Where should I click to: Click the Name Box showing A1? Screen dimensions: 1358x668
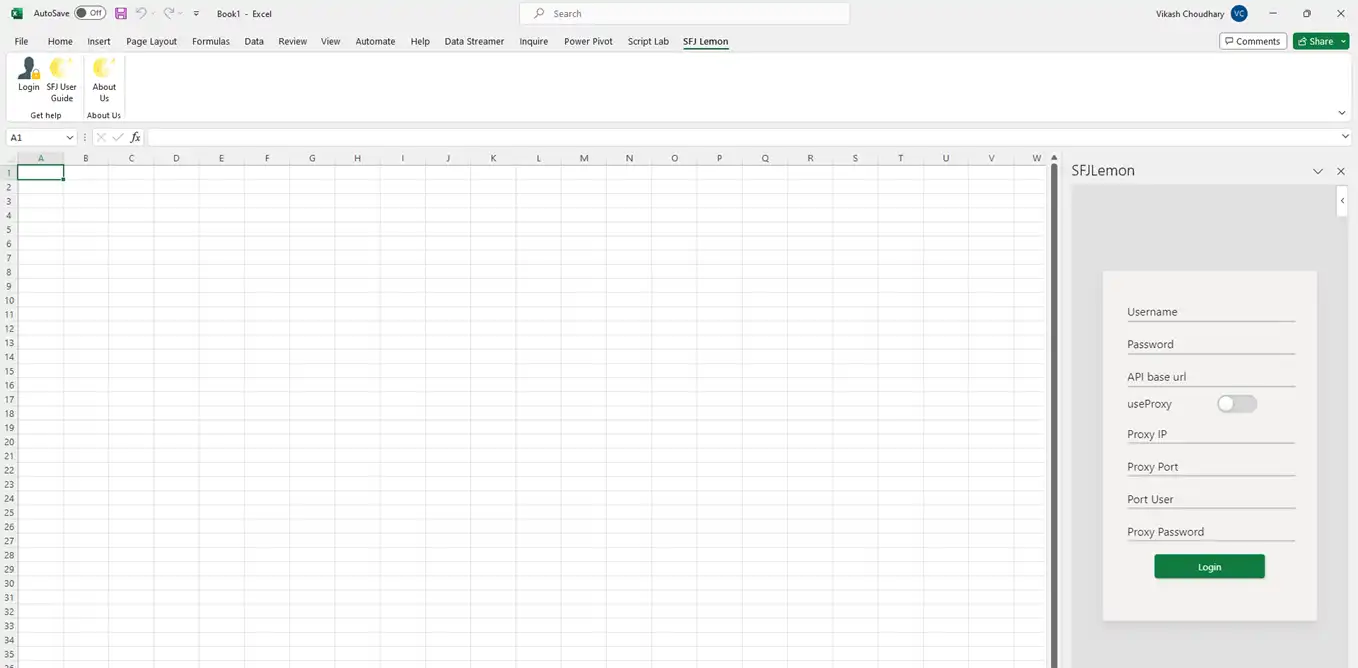coord(35,137)
